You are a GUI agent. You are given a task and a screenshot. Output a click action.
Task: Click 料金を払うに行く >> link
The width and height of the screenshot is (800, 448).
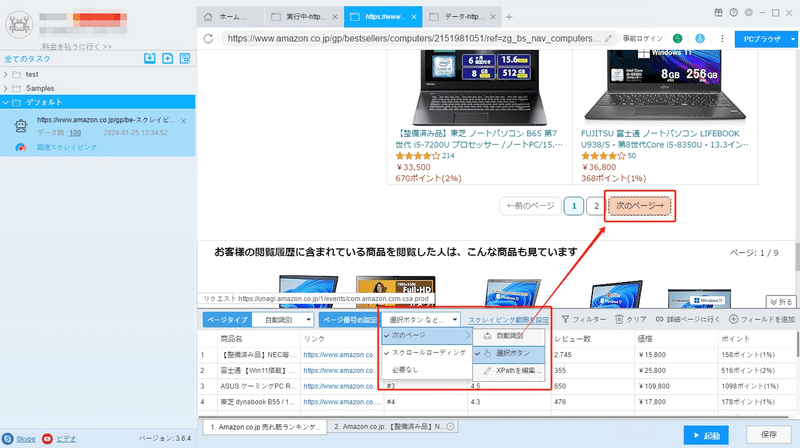point(77,46)
